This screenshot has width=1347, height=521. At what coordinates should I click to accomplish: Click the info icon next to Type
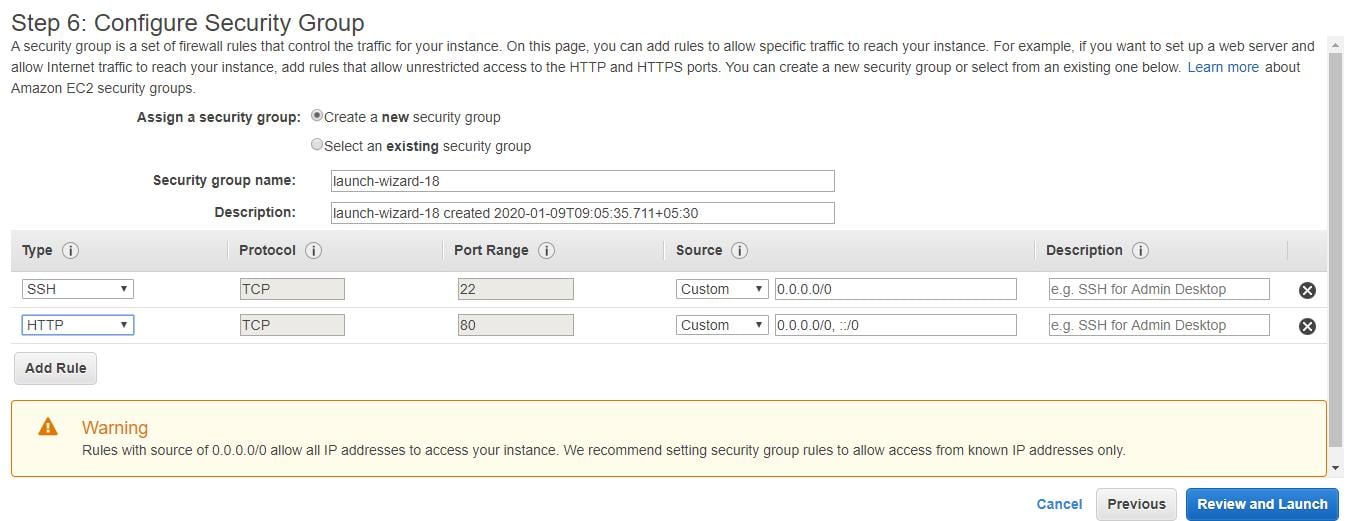70,251
